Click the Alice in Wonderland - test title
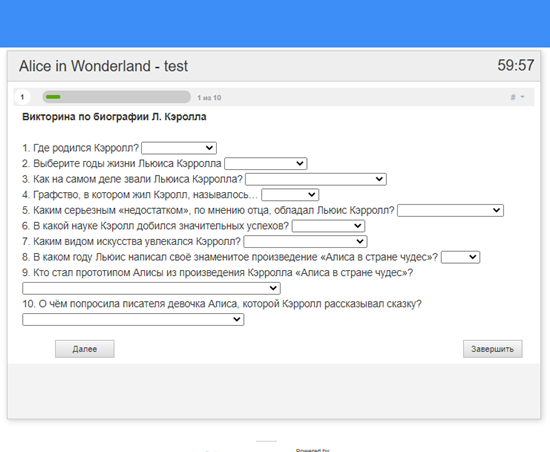 [103, 66]
